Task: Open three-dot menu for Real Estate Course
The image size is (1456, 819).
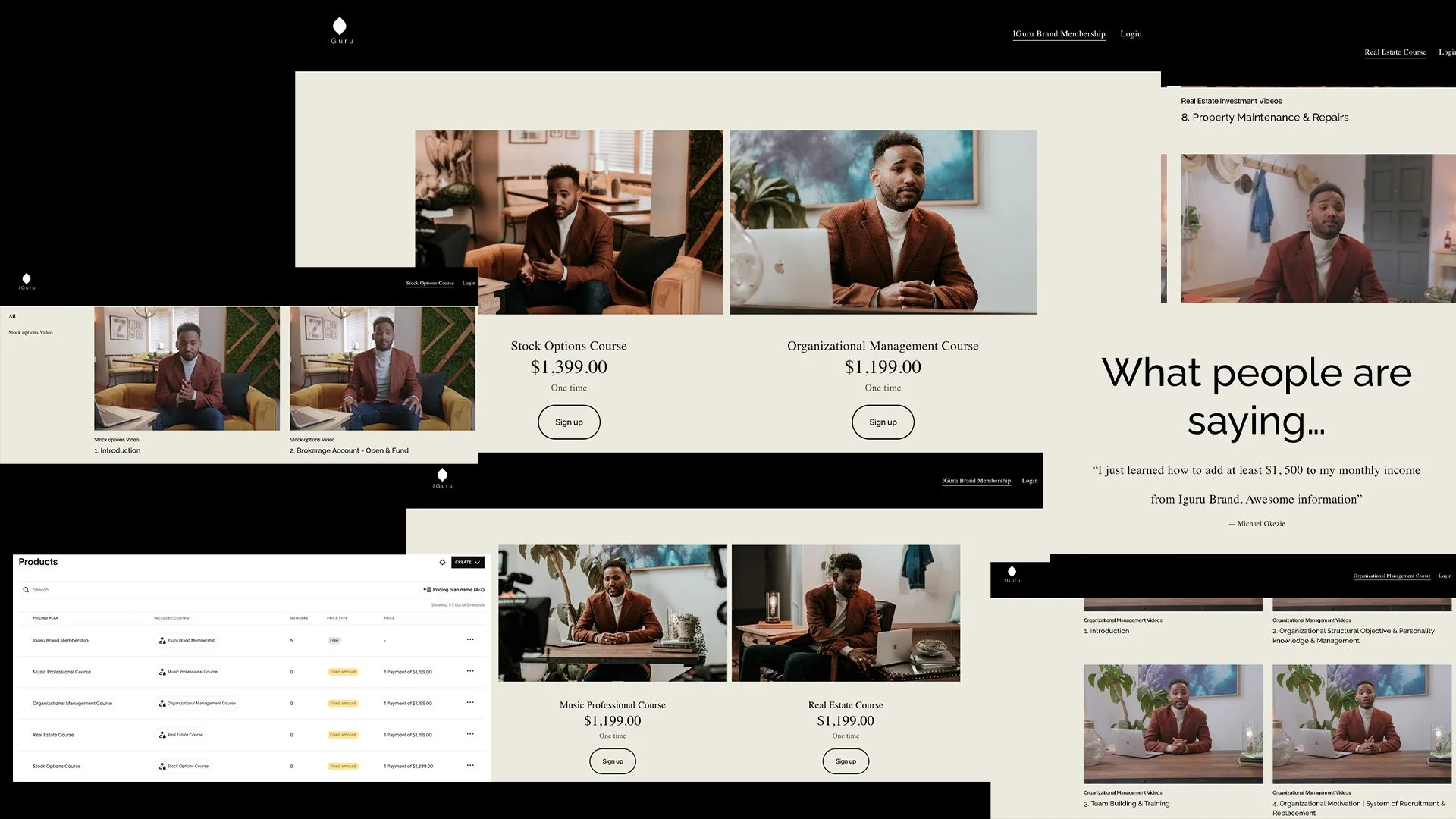Action: (x=470, y=734)
